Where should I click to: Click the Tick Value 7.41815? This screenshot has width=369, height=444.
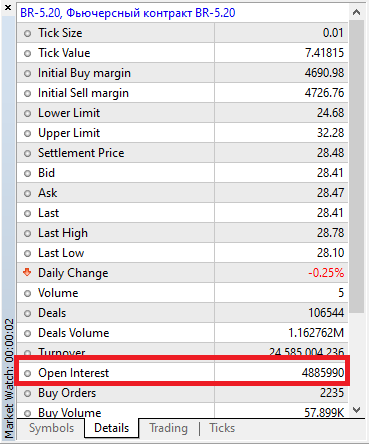[x=324, y=53]
